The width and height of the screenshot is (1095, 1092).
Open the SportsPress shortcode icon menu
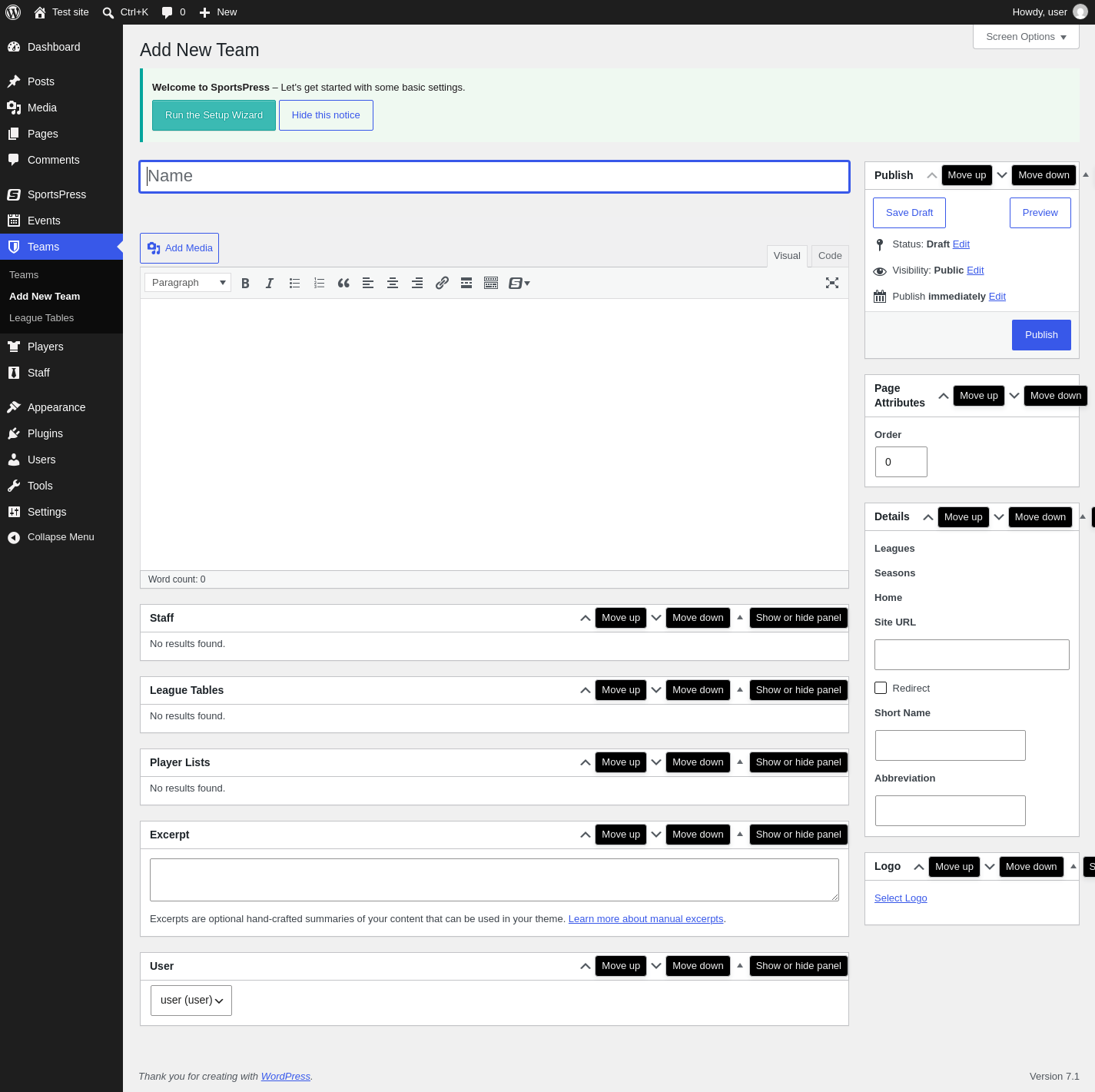(519, 283)
